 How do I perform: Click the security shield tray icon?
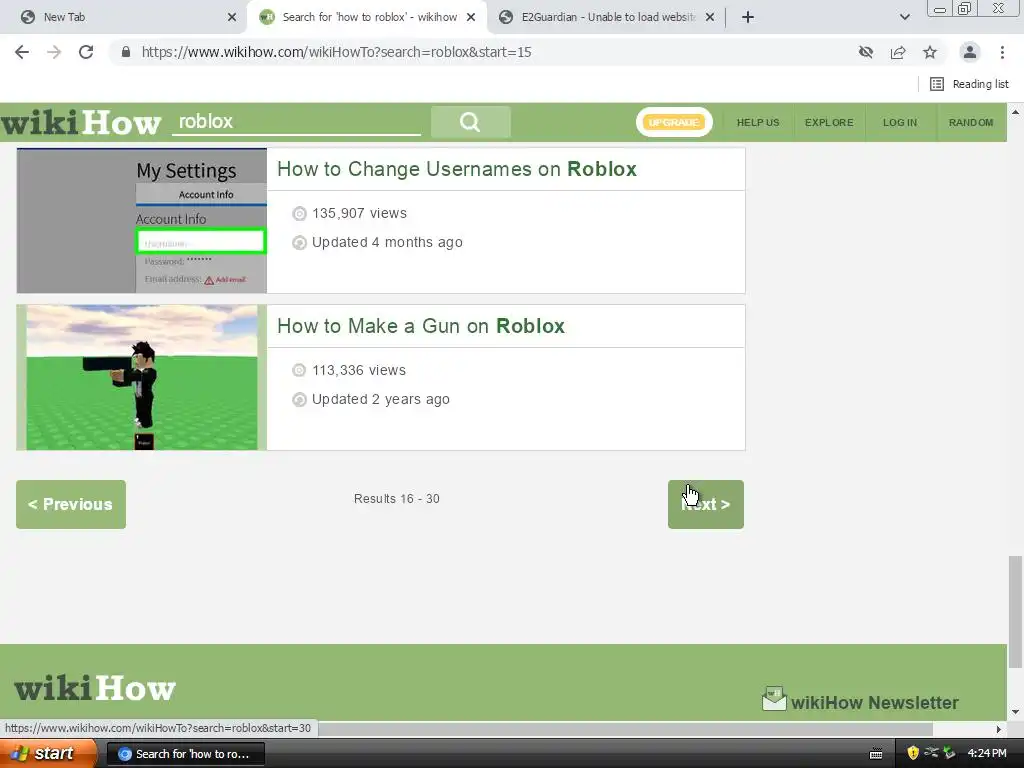913,754
